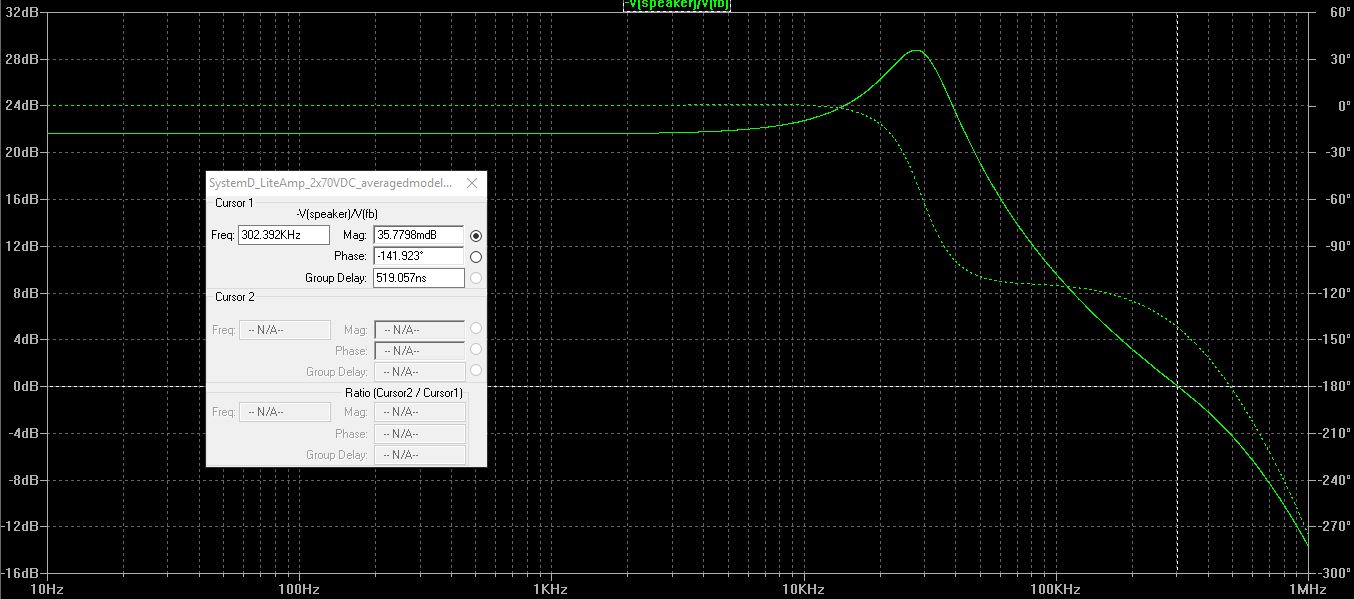The image size is (1354, 599).
Task: Click the -V(speaker)/V(fb) trace label at top
Action: tap(677, 5)
